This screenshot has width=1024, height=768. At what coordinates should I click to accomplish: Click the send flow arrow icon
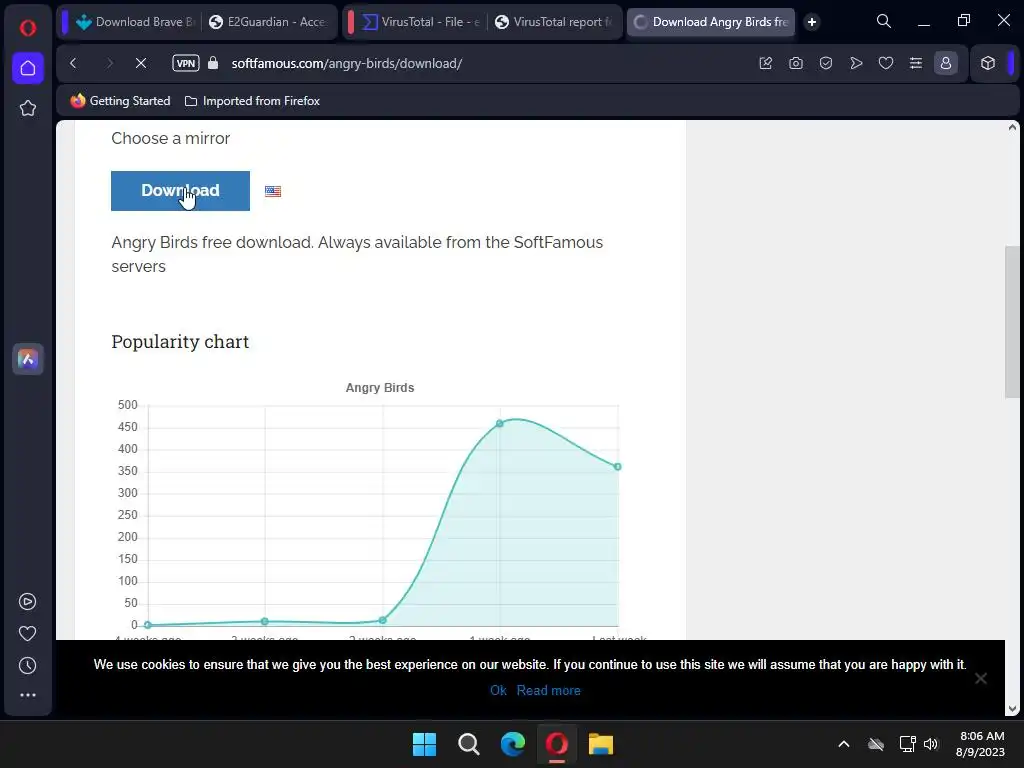click(x=856, y=63)
